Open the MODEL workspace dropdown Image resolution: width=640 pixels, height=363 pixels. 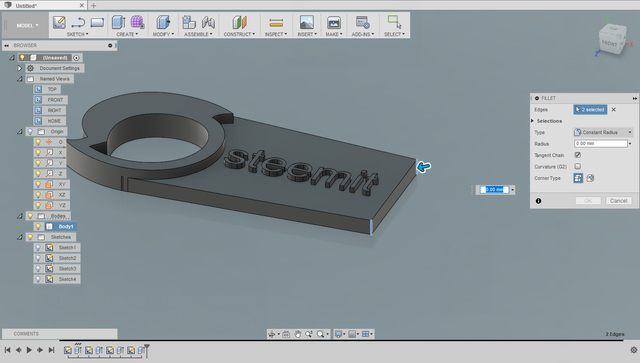[27, 25]
